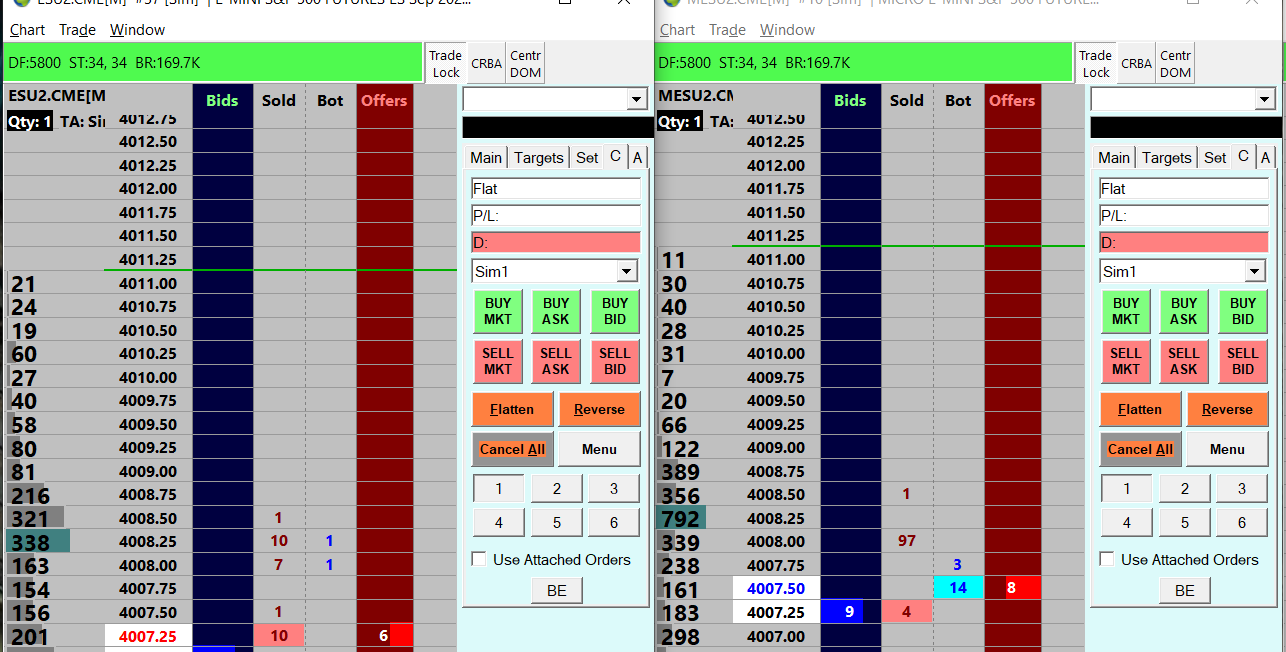Click CRBA button in MES window
This screenshot has height=652, width=1286.
[x=1136, y=63]
